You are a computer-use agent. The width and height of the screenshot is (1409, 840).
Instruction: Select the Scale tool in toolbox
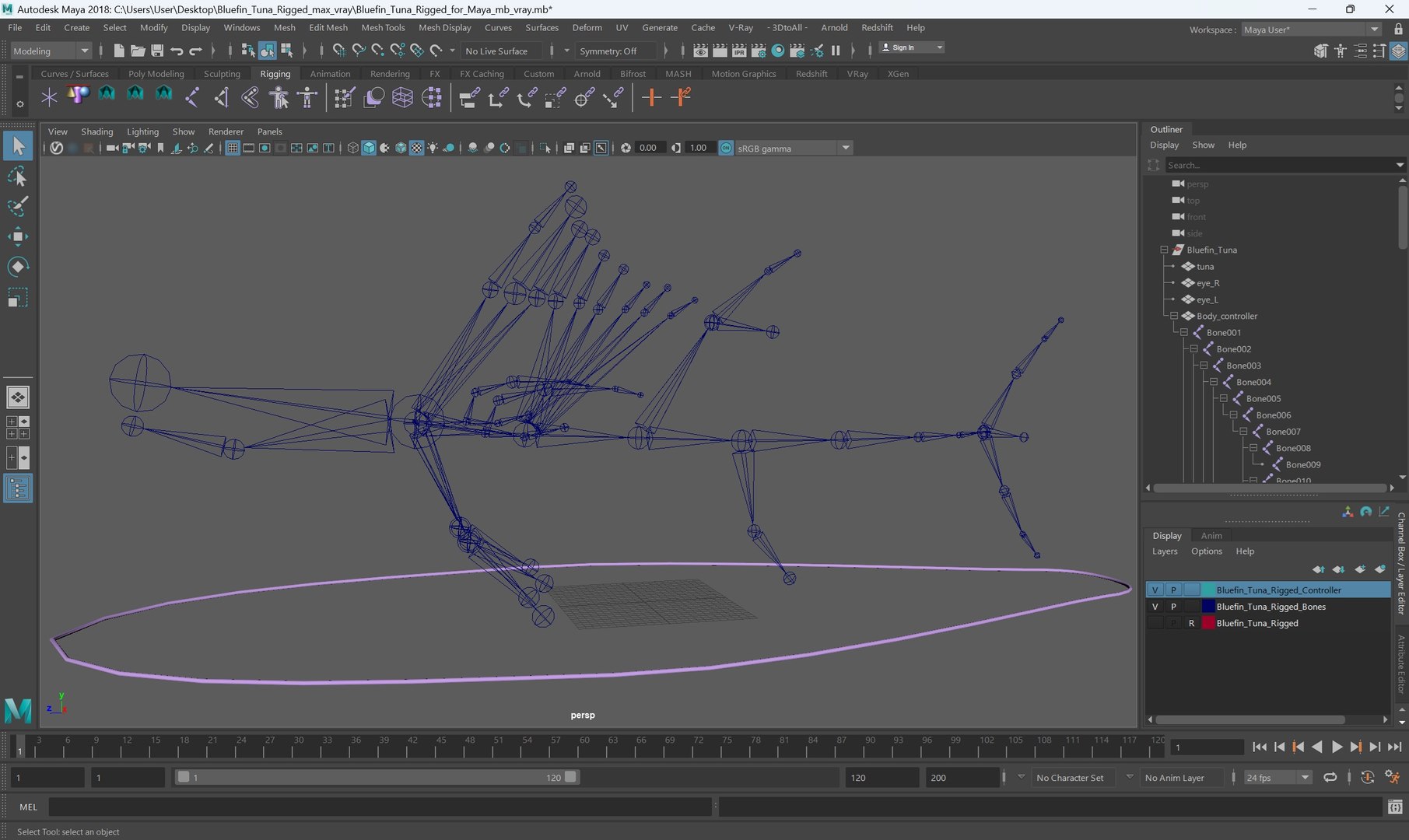point(17,298)
